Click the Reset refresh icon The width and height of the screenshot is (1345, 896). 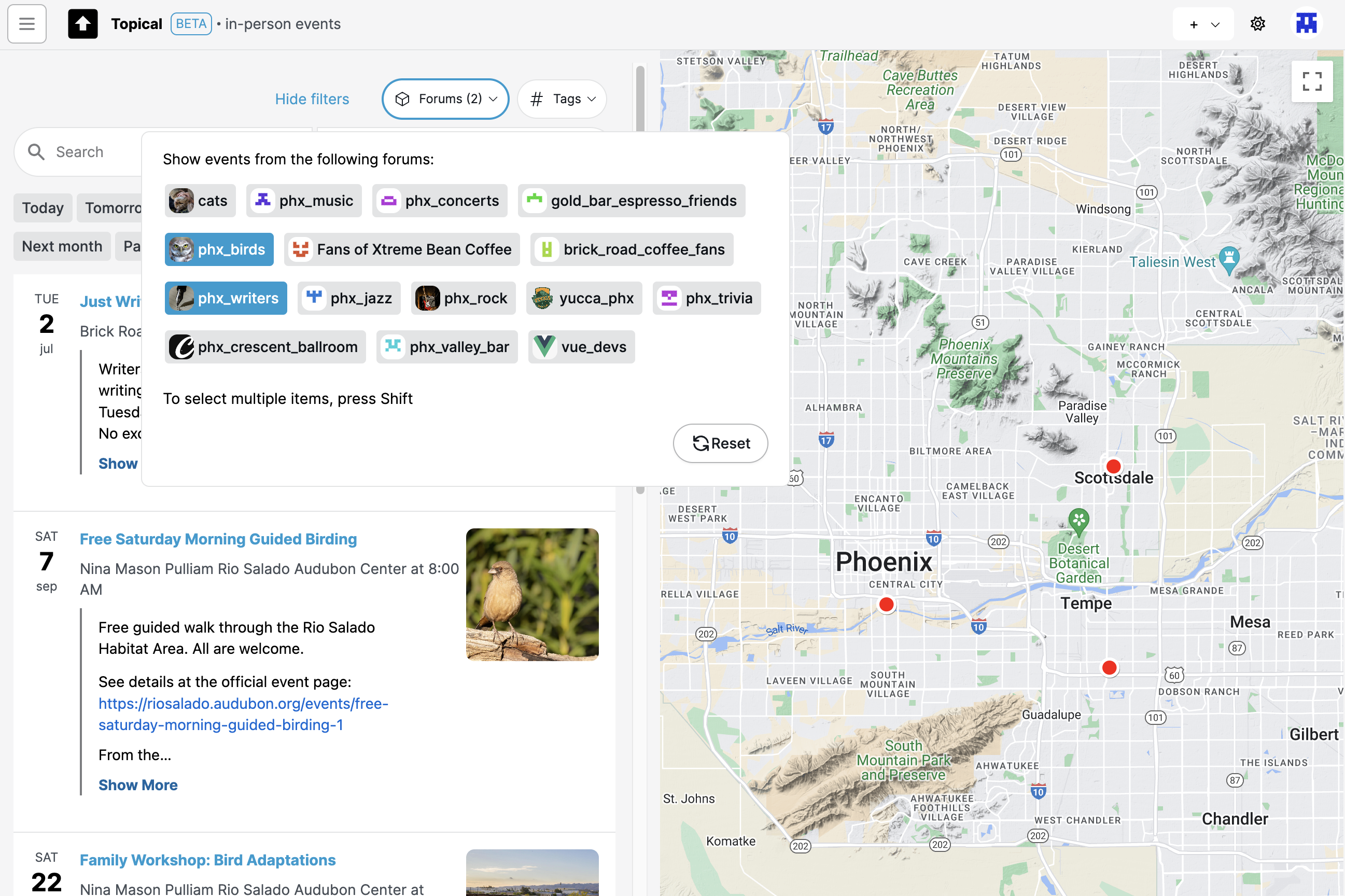point(700,443)
